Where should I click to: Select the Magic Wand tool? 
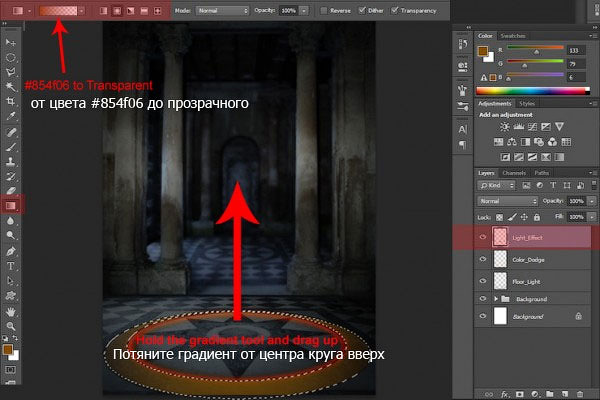pyautogui.click(x=11, y=87)
